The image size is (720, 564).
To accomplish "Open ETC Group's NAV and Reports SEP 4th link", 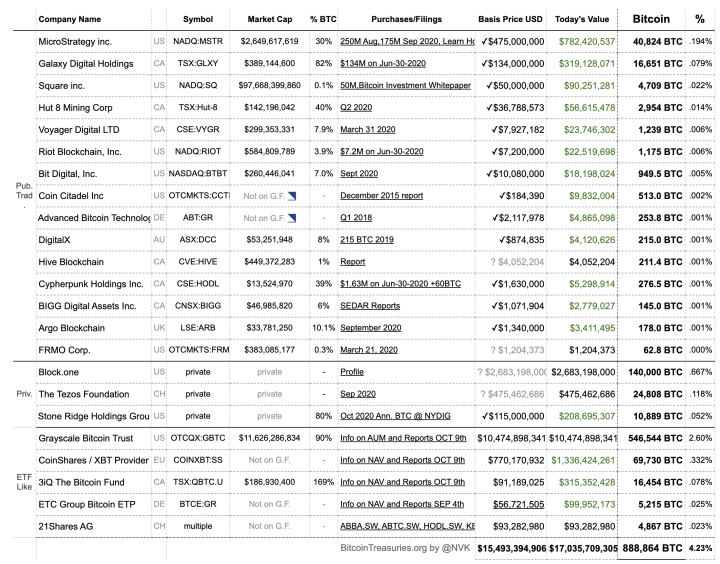I will click(x=402, y=504).
